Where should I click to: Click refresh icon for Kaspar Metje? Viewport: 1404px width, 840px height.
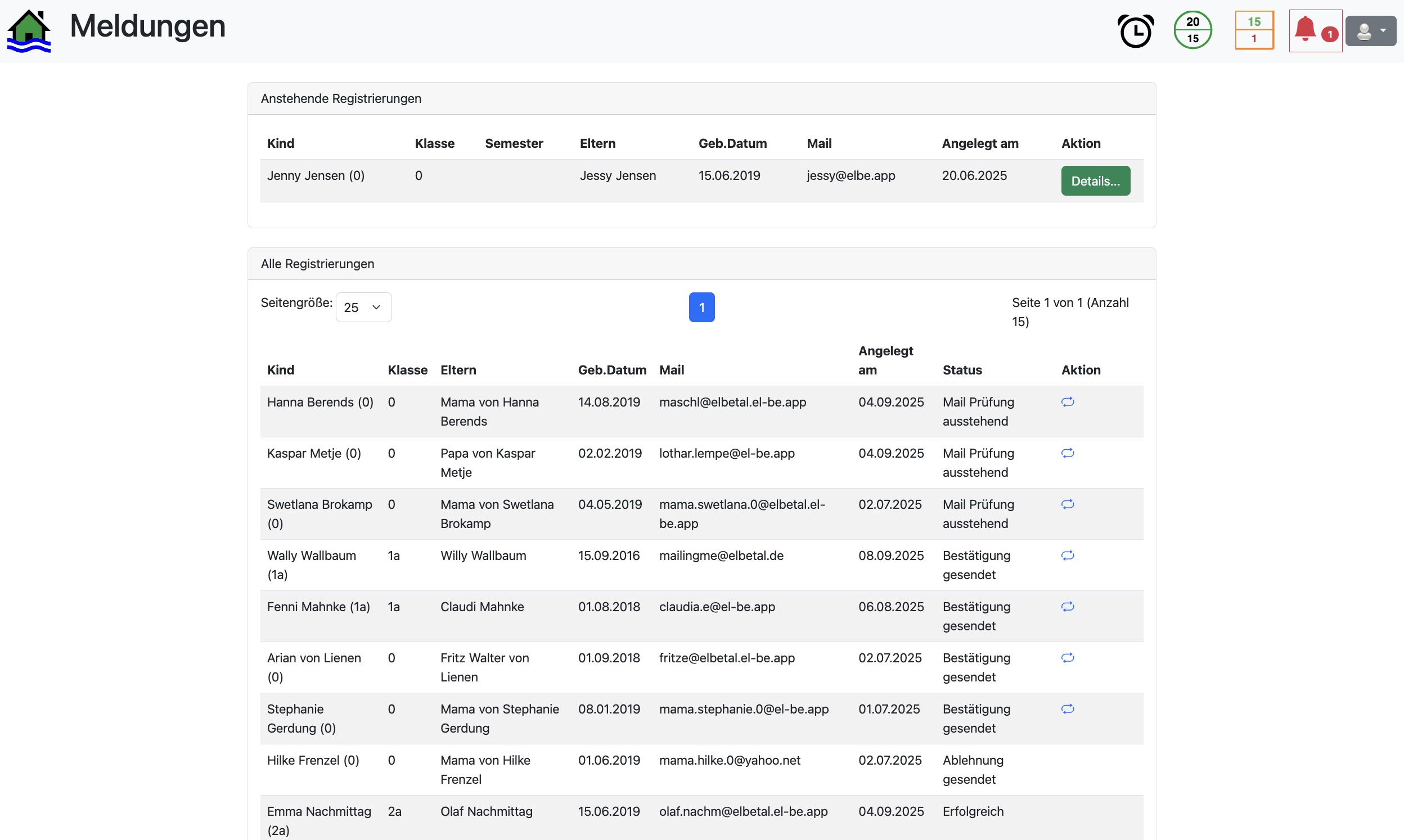point(1067,453)
